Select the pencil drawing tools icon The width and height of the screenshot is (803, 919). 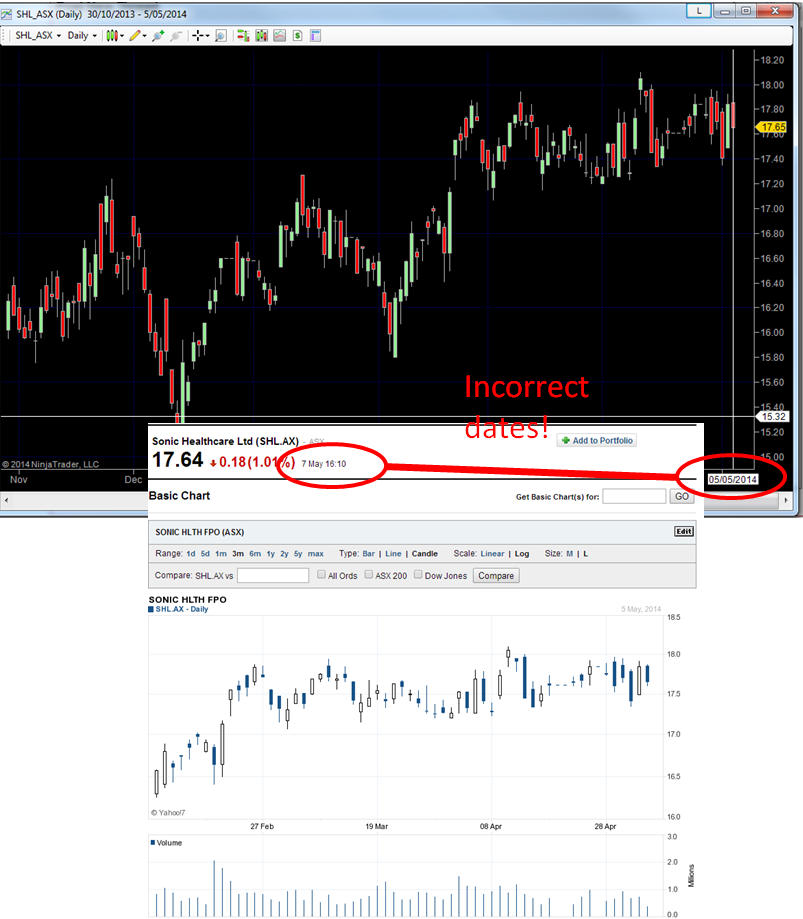point(135,36)
